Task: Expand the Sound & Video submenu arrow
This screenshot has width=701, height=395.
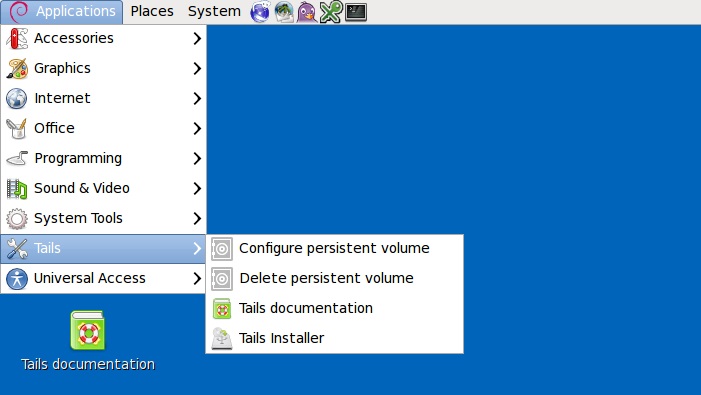Action: tap(197, 188)
